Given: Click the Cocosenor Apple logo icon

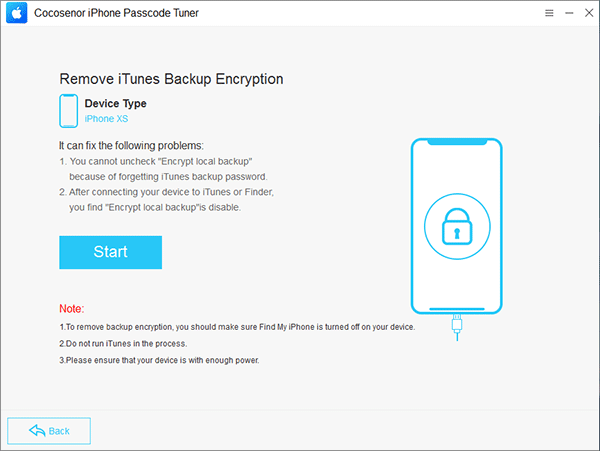Looking at the screenshot, I should pos(17,13).
